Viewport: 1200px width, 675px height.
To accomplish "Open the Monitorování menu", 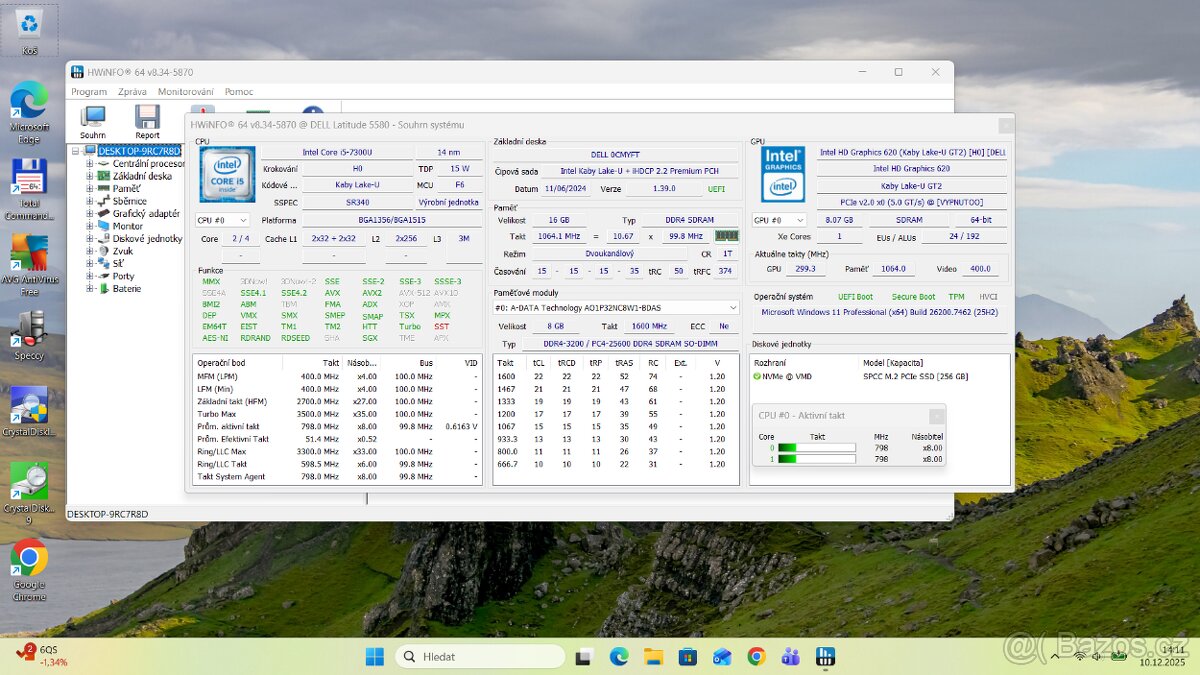I will (x=186, y=92).
